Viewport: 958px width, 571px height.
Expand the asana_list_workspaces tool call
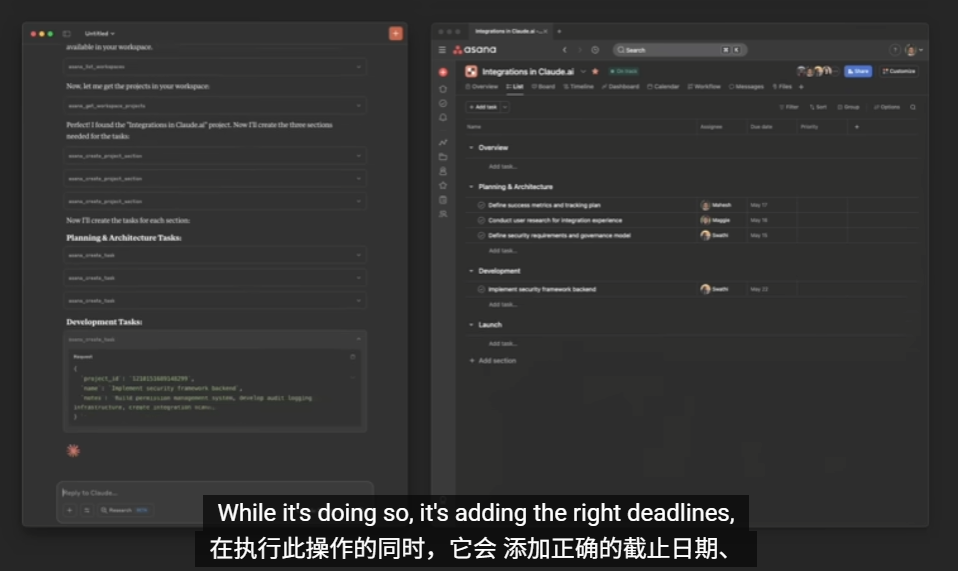[214, 67]
